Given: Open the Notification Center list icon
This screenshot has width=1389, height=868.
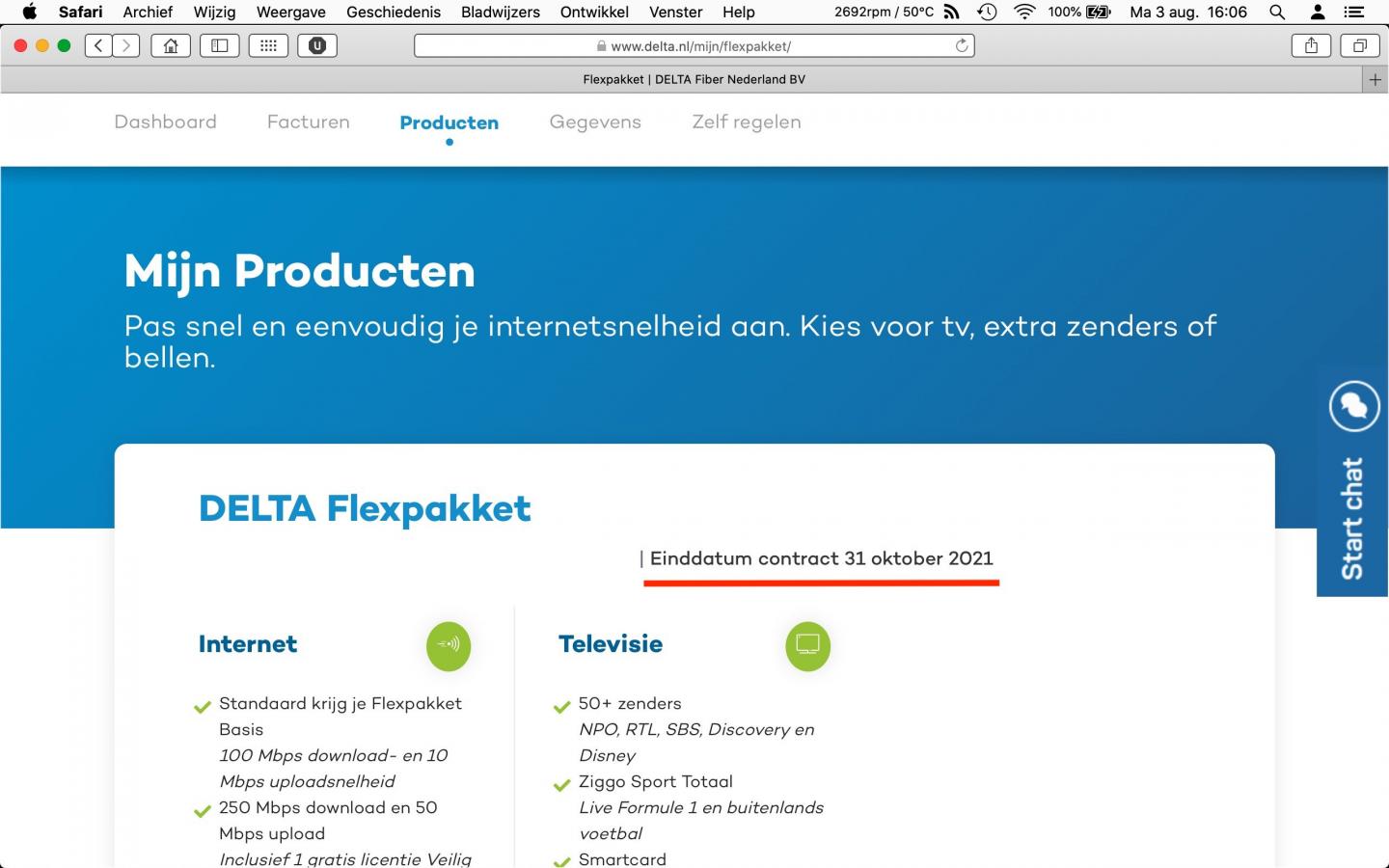Looking at the screenshot, I should click(1354, 12).
